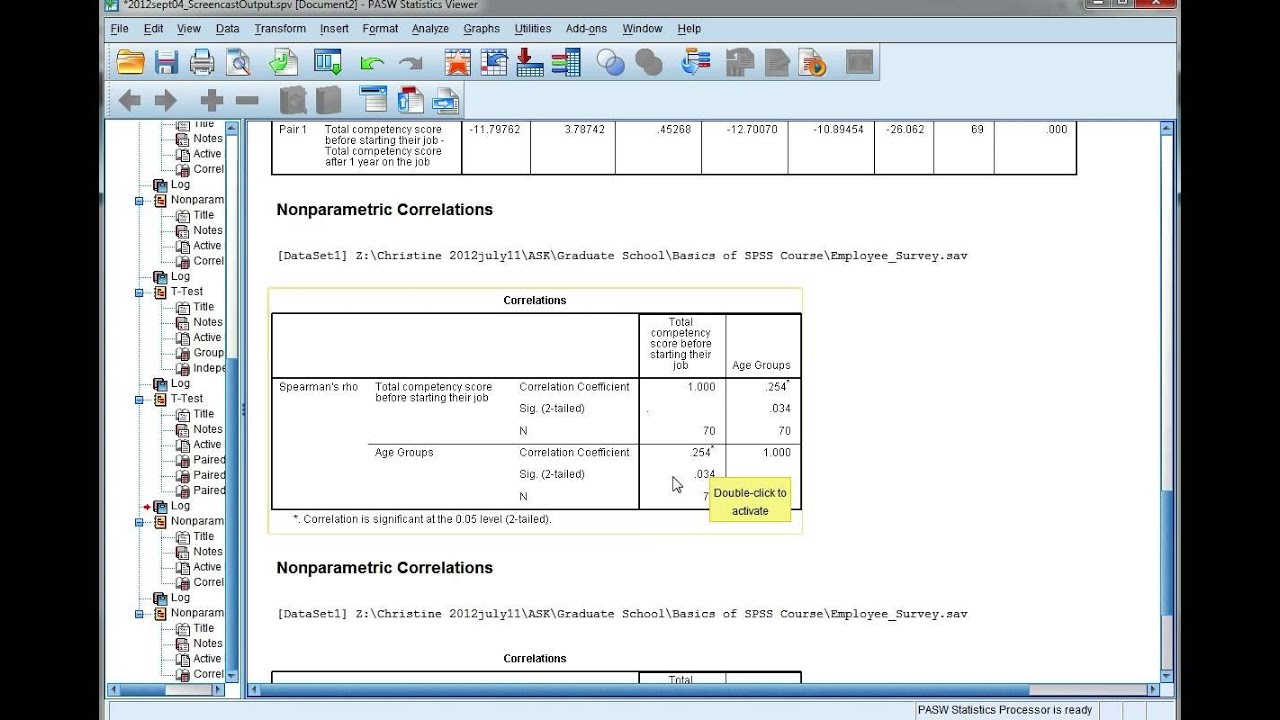Click the correlation significance footnote text

click(422, 519)
